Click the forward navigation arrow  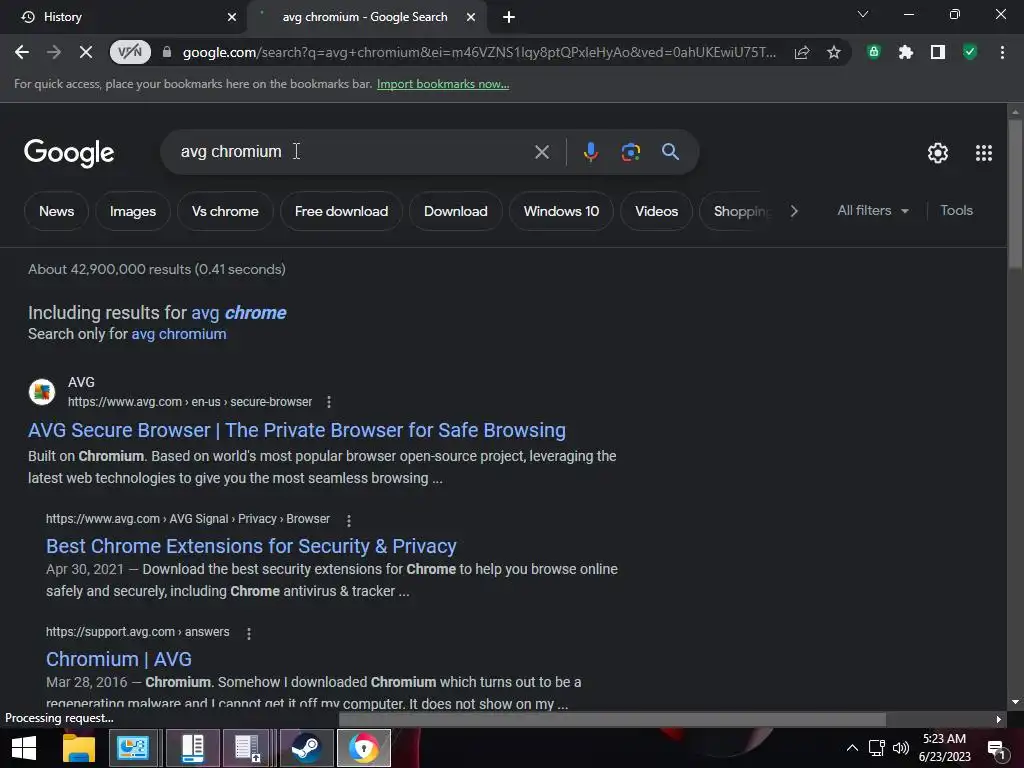coord(54,52)
